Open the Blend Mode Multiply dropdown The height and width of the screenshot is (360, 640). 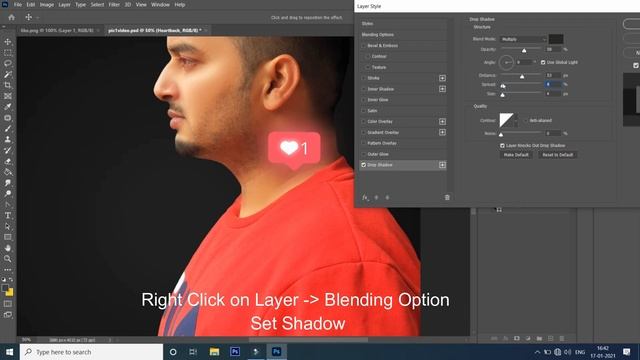(523, 39)
